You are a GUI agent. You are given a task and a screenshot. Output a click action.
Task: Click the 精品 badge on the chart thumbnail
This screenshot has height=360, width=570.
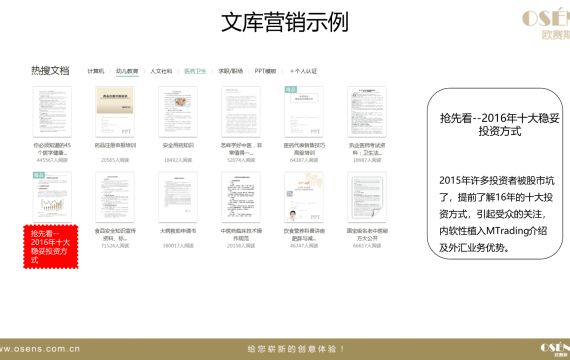click(39, 175)
